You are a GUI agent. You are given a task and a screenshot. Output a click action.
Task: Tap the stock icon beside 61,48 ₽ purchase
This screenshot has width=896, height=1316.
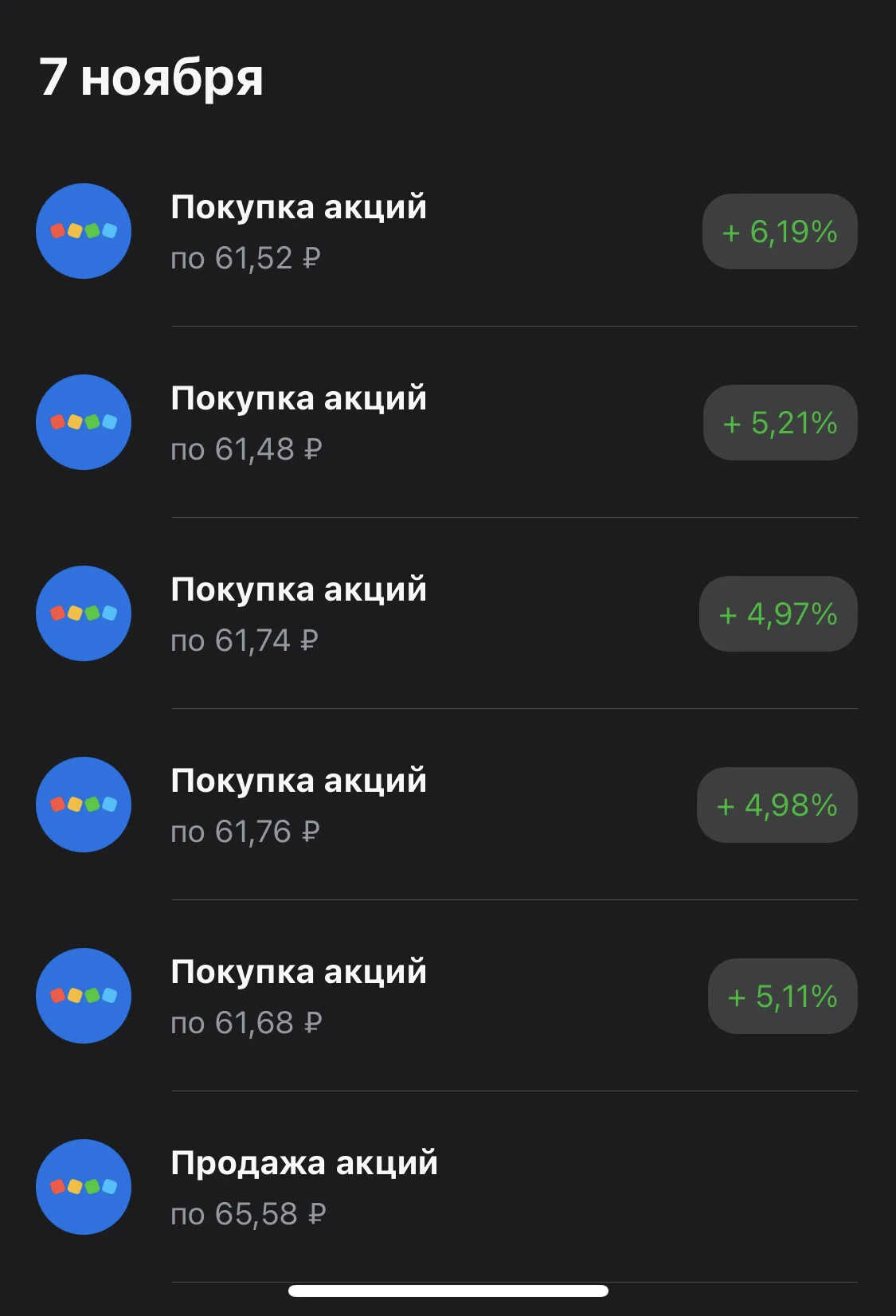[x=84, y=422]
